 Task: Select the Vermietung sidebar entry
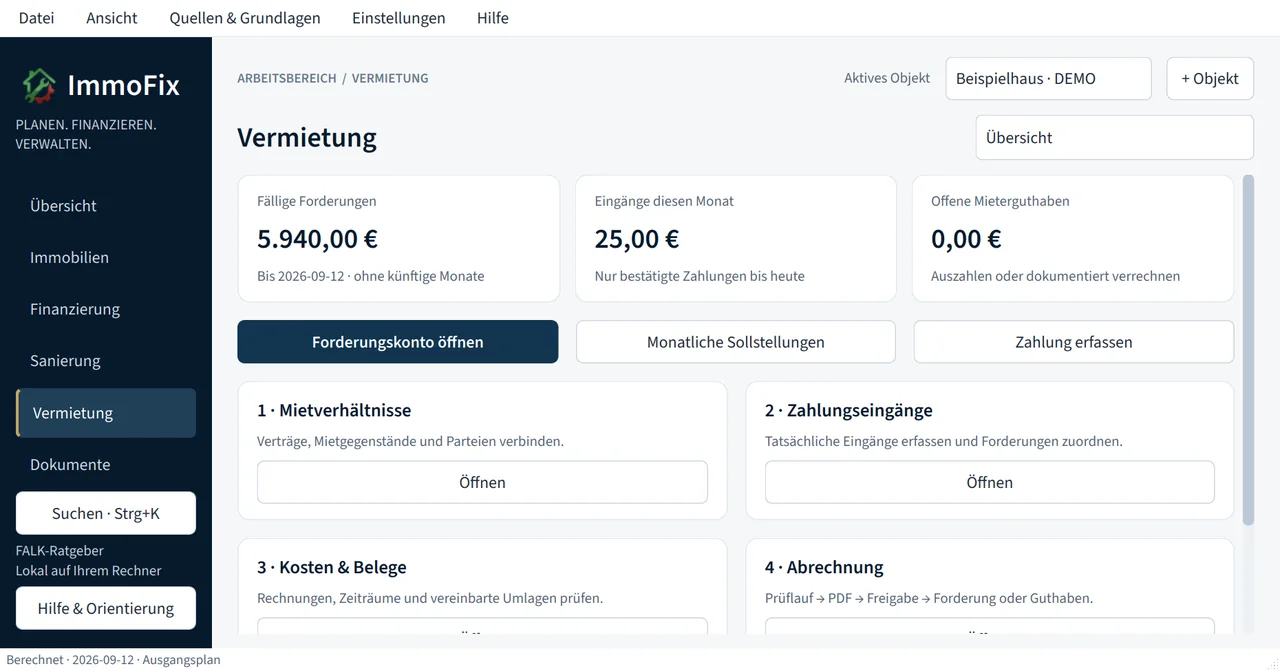click(106, 413)
